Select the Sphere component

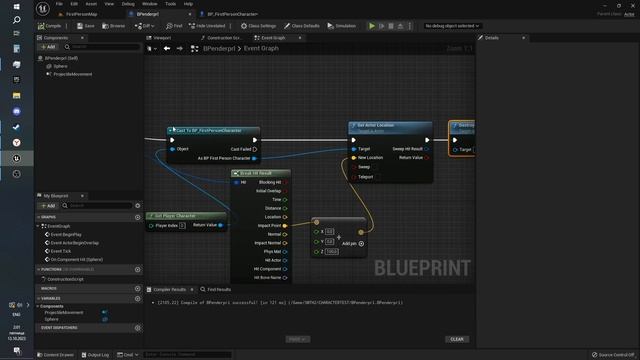60,66
